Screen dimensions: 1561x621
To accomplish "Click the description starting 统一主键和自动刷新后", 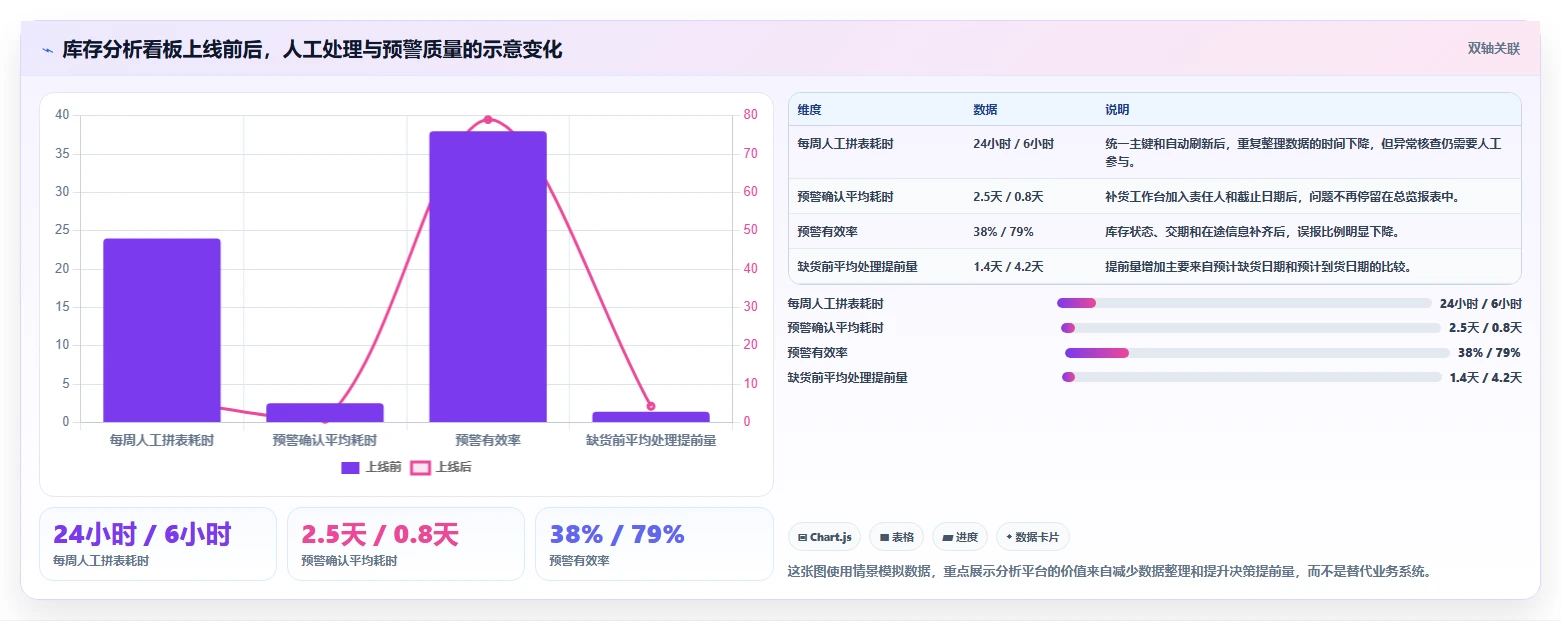I will (1304, 152).
